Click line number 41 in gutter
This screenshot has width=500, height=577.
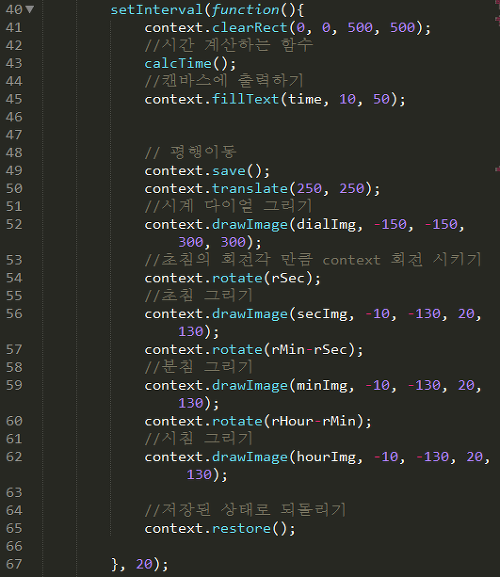14,28
